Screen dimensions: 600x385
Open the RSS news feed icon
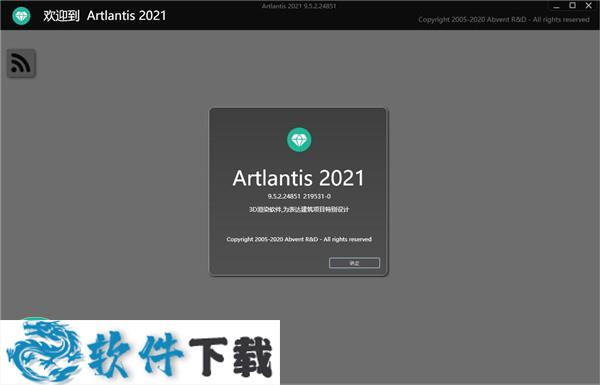point(21,63)
